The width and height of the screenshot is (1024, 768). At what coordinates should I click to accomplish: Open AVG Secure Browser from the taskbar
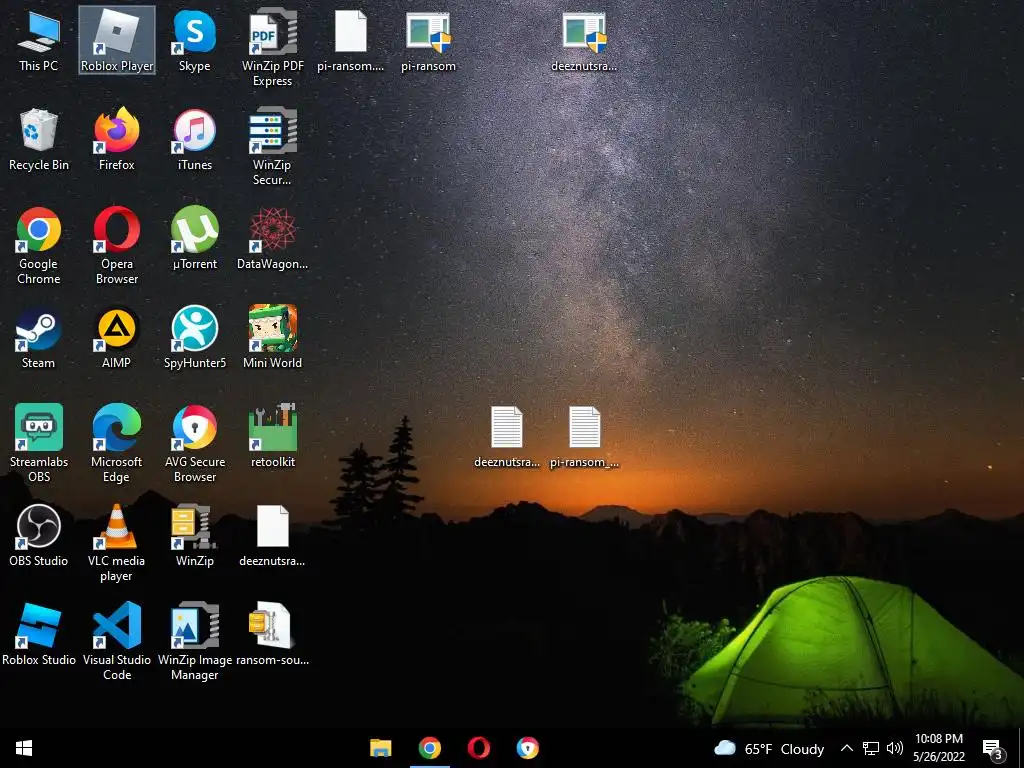528,748
